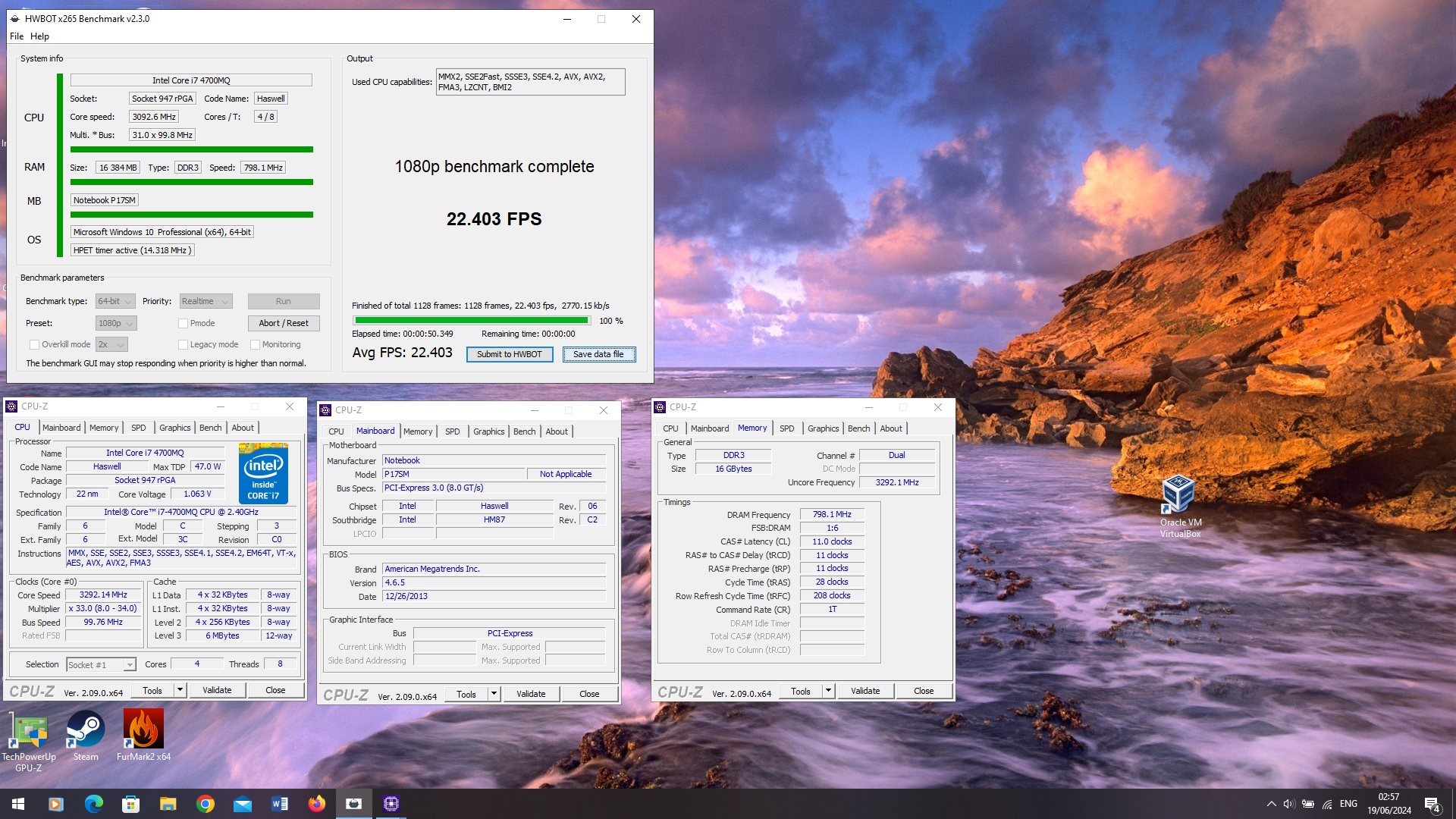Switch to Mainboard tab in left CPU-Z

click(x=61, y=428)
